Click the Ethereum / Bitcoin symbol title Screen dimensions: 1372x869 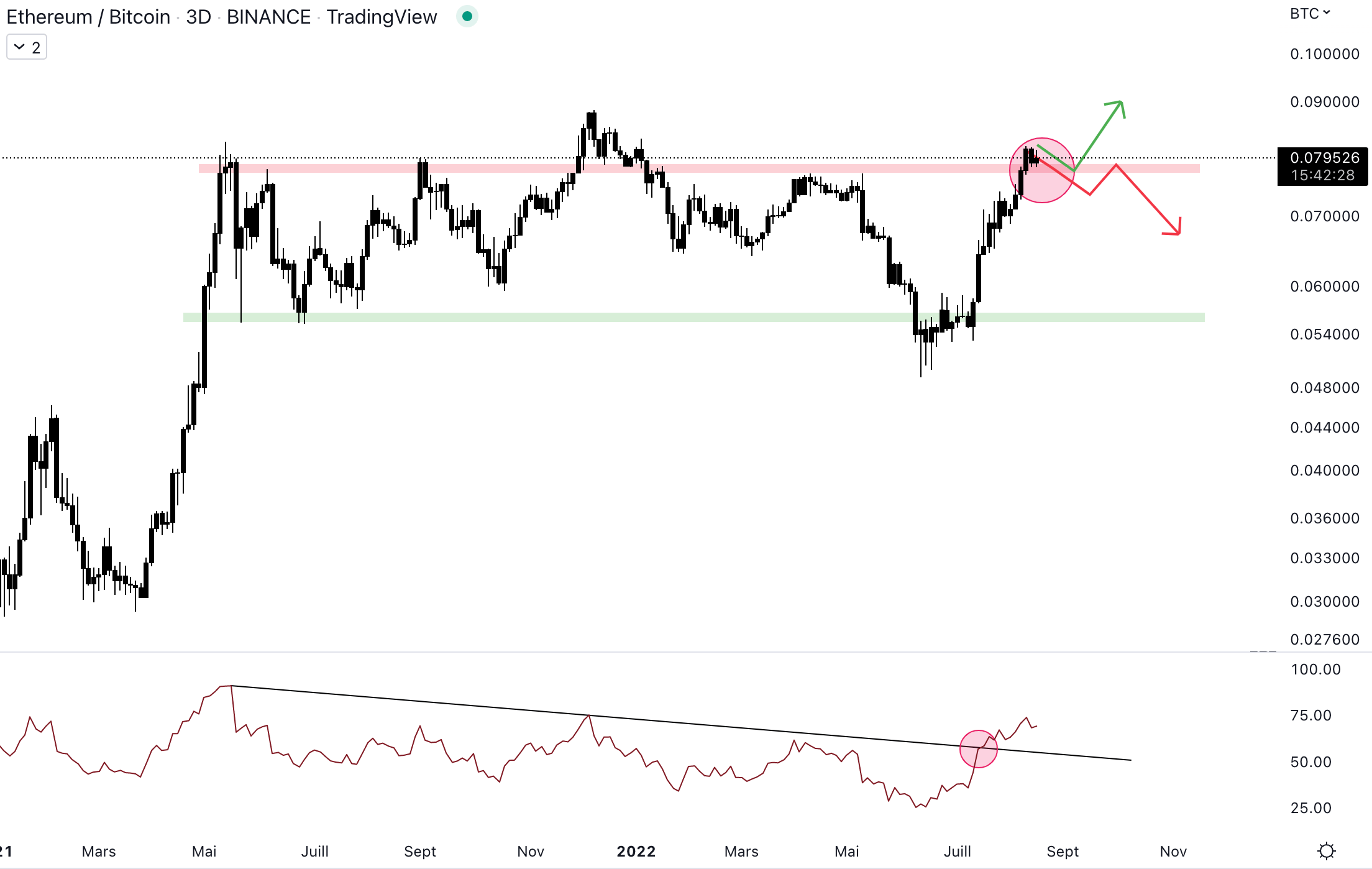[x=88, y=17]
